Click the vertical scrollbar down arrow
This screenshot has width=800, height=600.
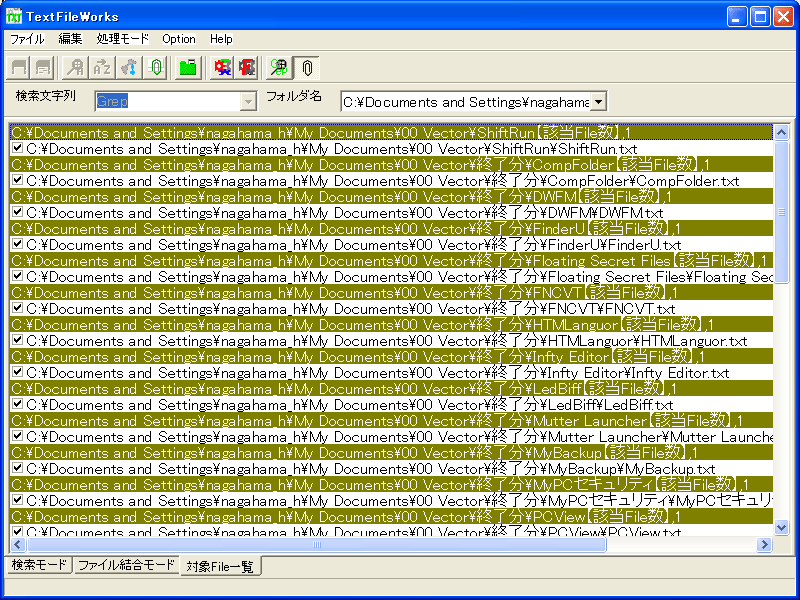781,527
